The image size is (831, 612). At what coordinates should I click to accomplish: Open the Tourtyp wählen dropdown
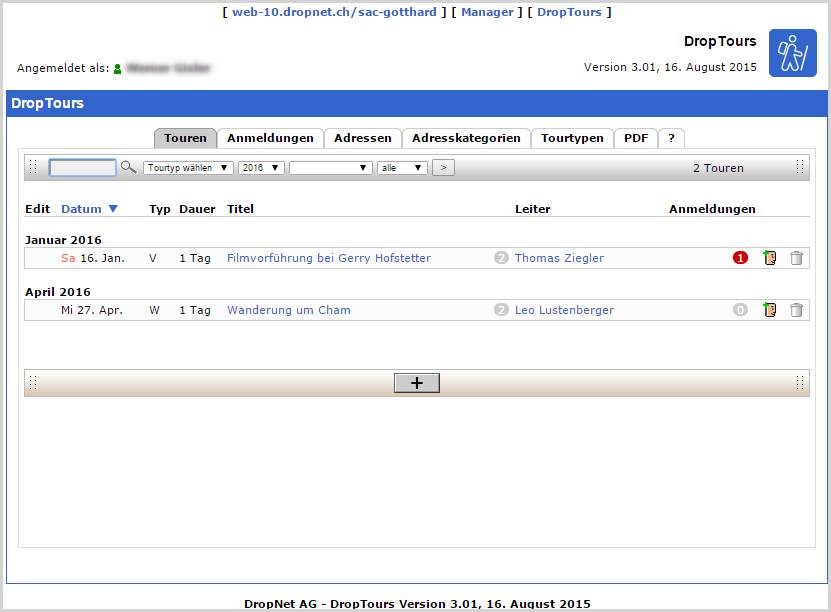(188, 168)
